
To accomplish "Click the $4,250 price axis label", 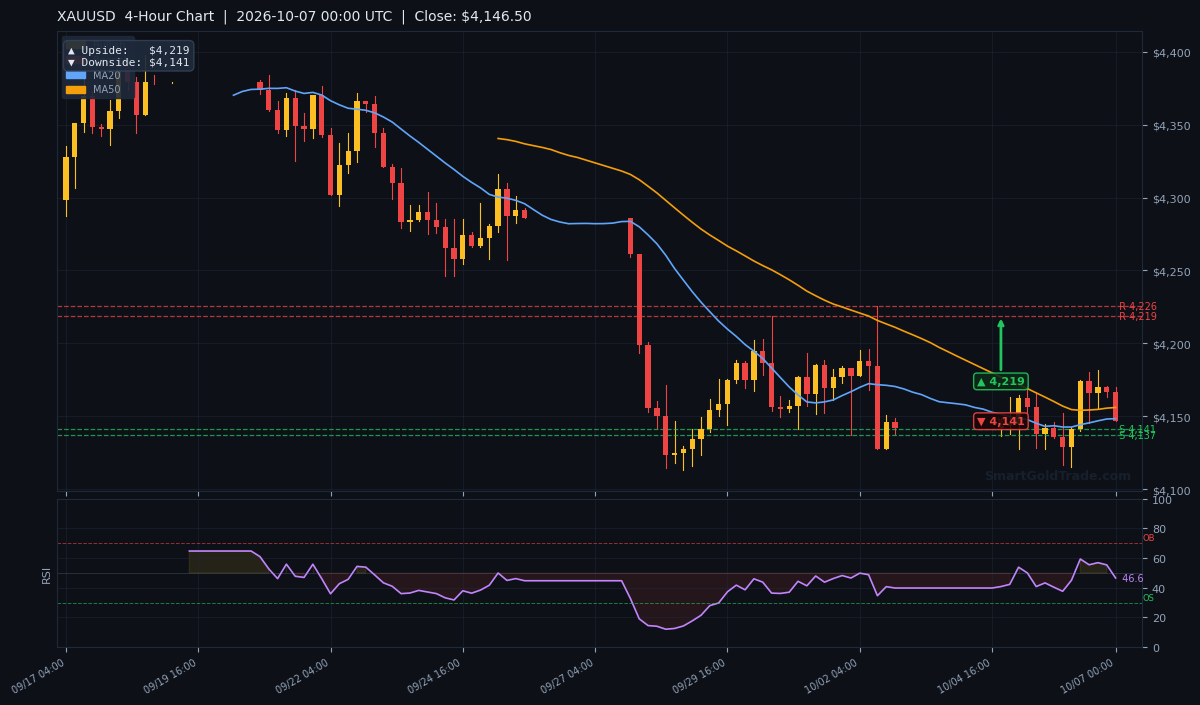I will pos(1170,272).
